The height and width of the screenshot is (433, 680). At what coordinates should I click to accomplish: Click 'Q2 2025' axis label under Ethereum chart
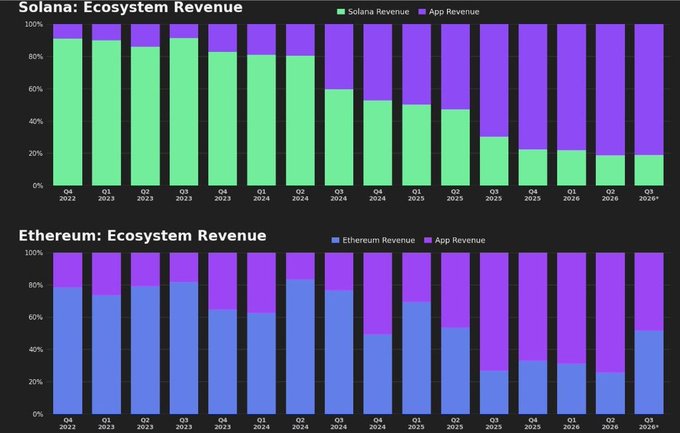point(455,424)
